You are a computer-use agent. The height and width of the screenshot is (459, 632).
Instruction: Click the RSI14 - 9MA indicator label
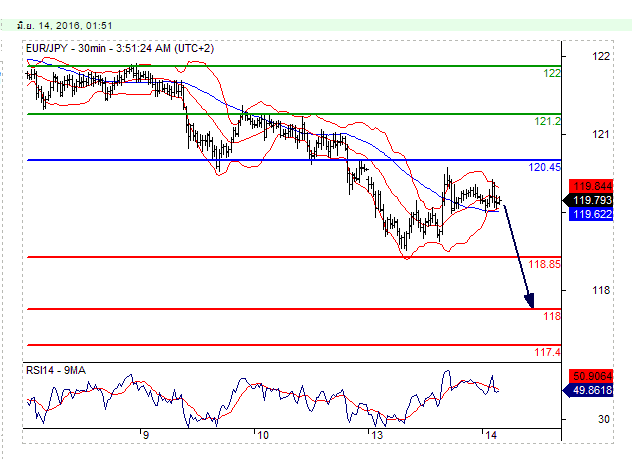56,370
